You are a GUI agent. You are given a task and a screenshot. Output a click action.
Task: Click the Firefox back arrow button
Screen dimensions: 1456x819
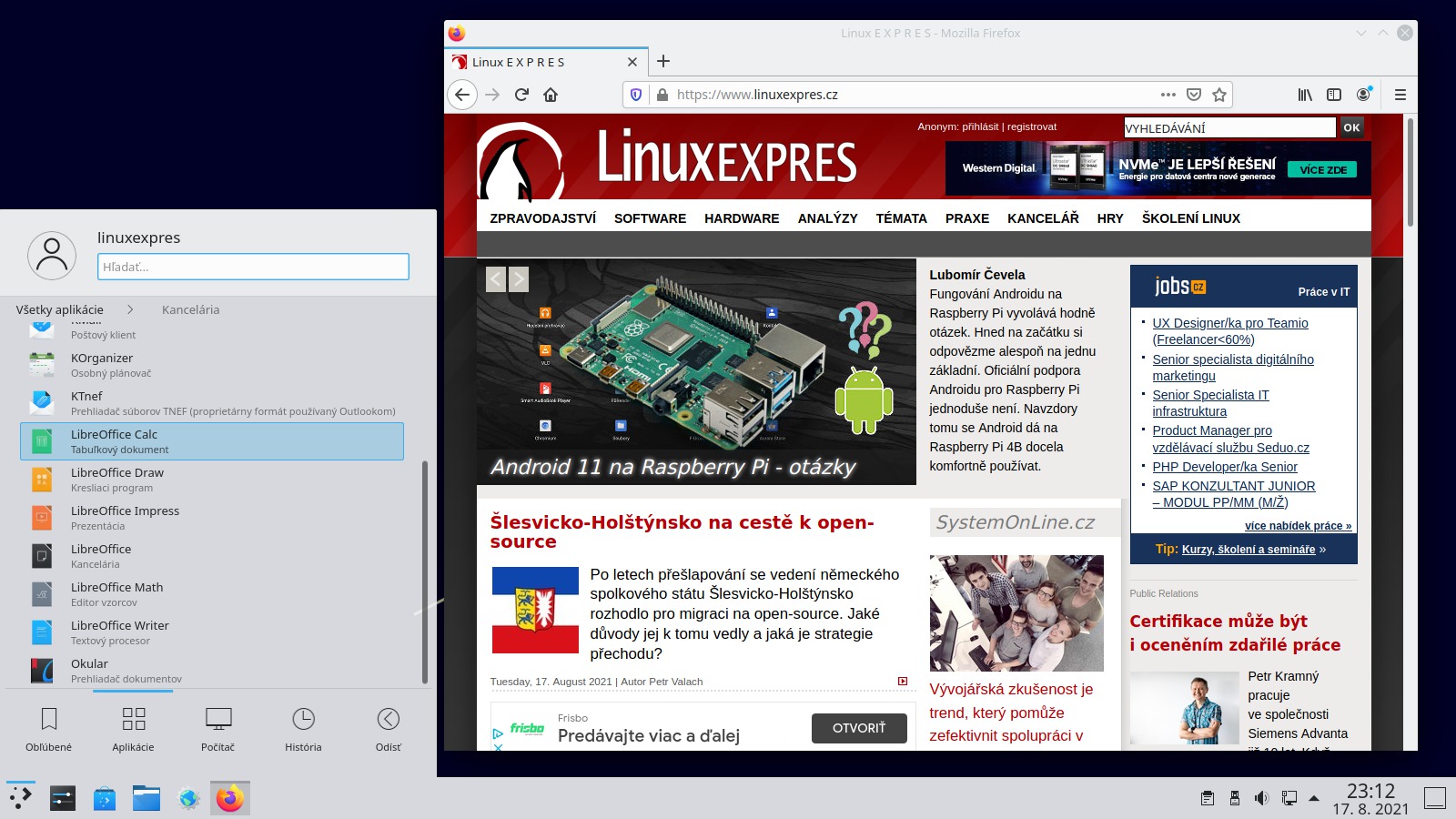coord(462,95)
